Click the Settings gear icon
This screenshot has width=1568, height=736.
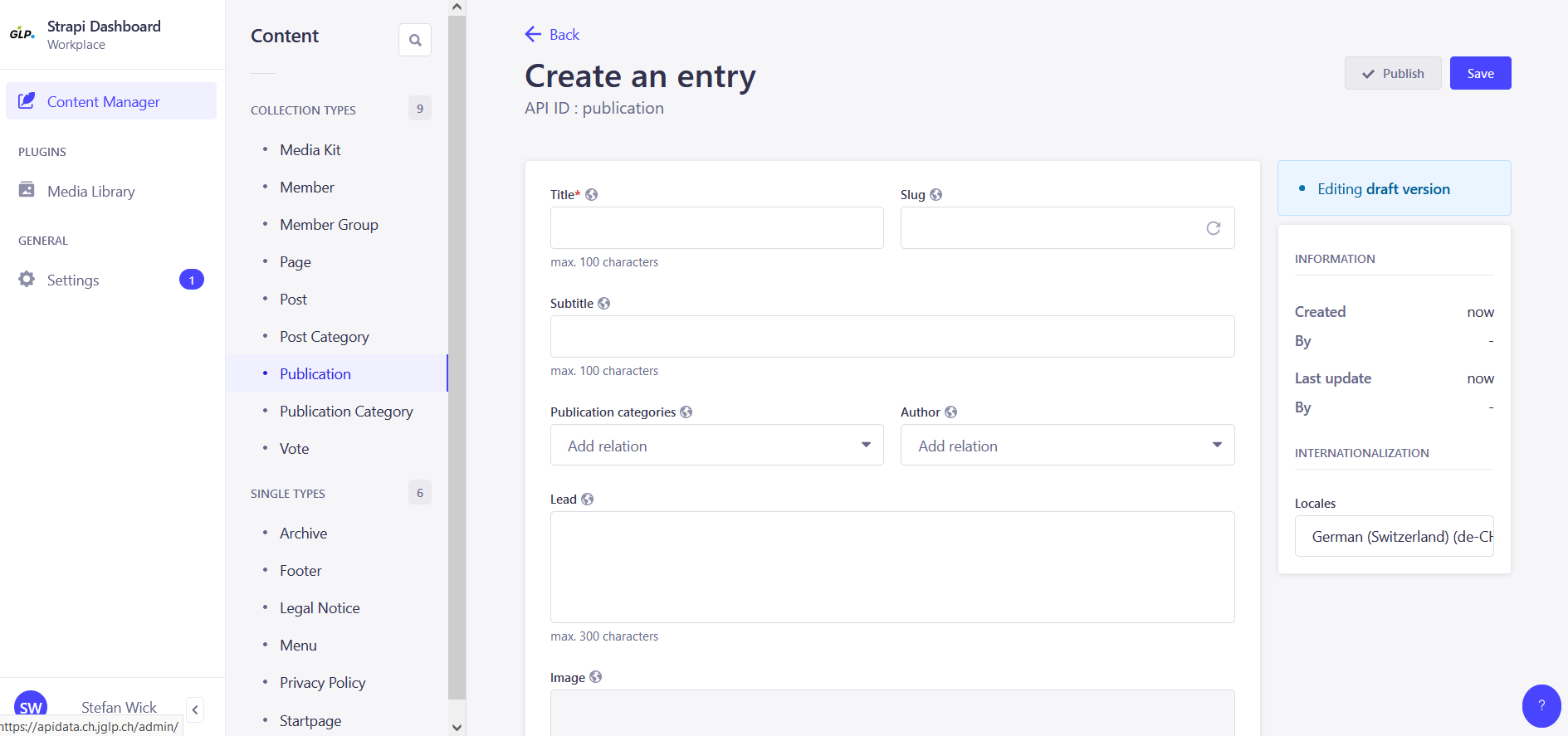click(27, 279)
